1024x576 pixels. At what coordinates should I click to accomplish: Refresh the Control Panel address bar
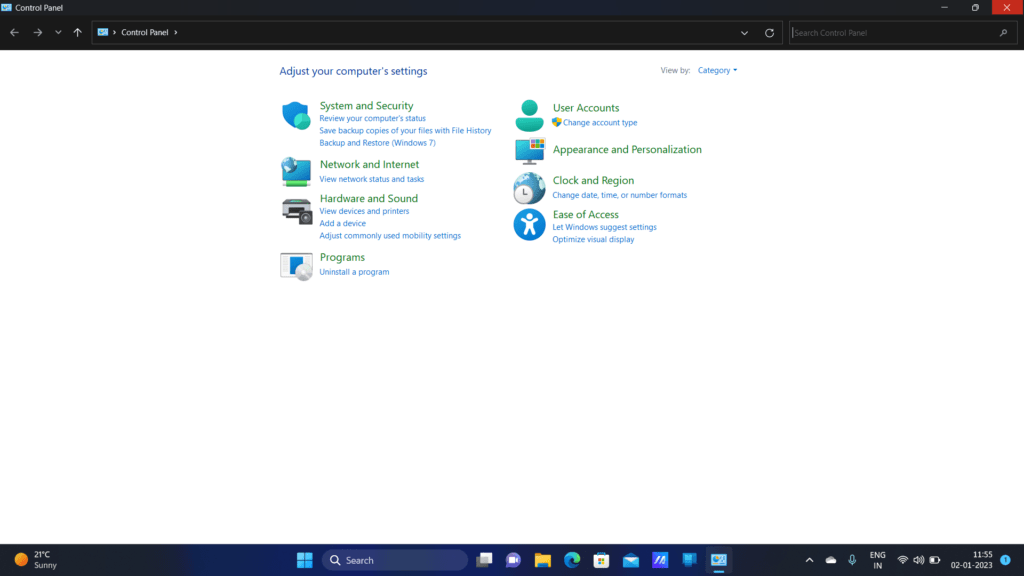point(769,33)
